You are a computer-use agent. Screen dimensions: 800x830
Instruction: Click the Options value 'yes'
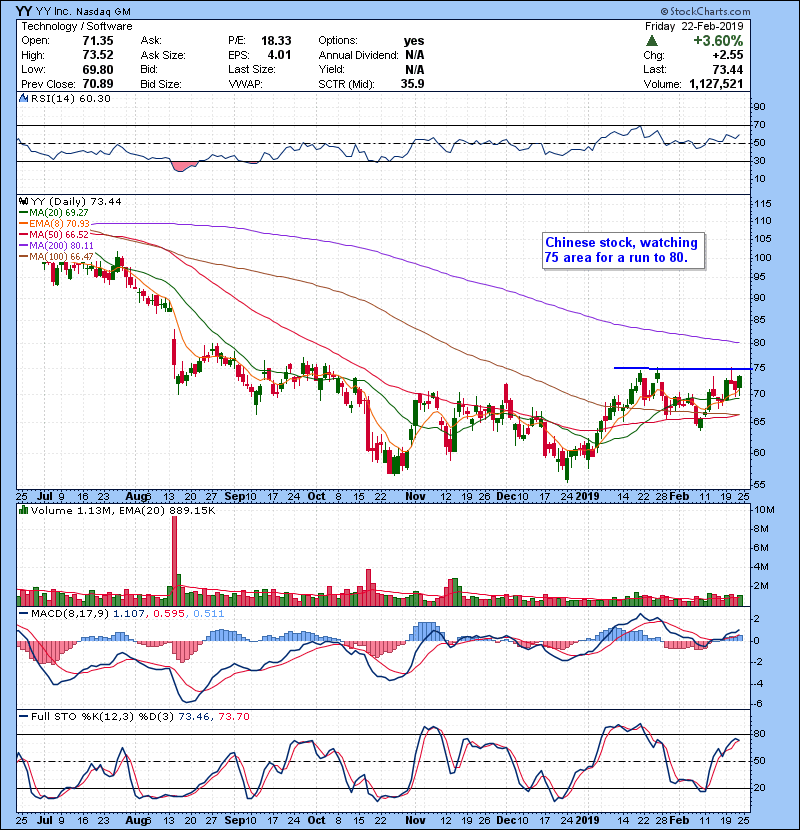click(414, 41)
